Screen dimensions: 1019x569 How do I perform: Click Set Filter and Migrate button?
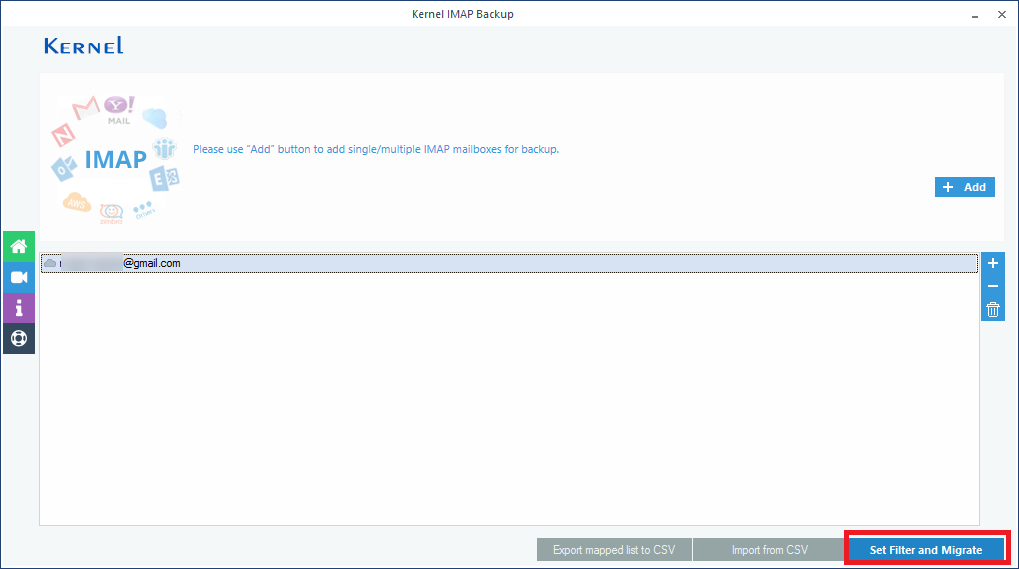click(926, 550)
